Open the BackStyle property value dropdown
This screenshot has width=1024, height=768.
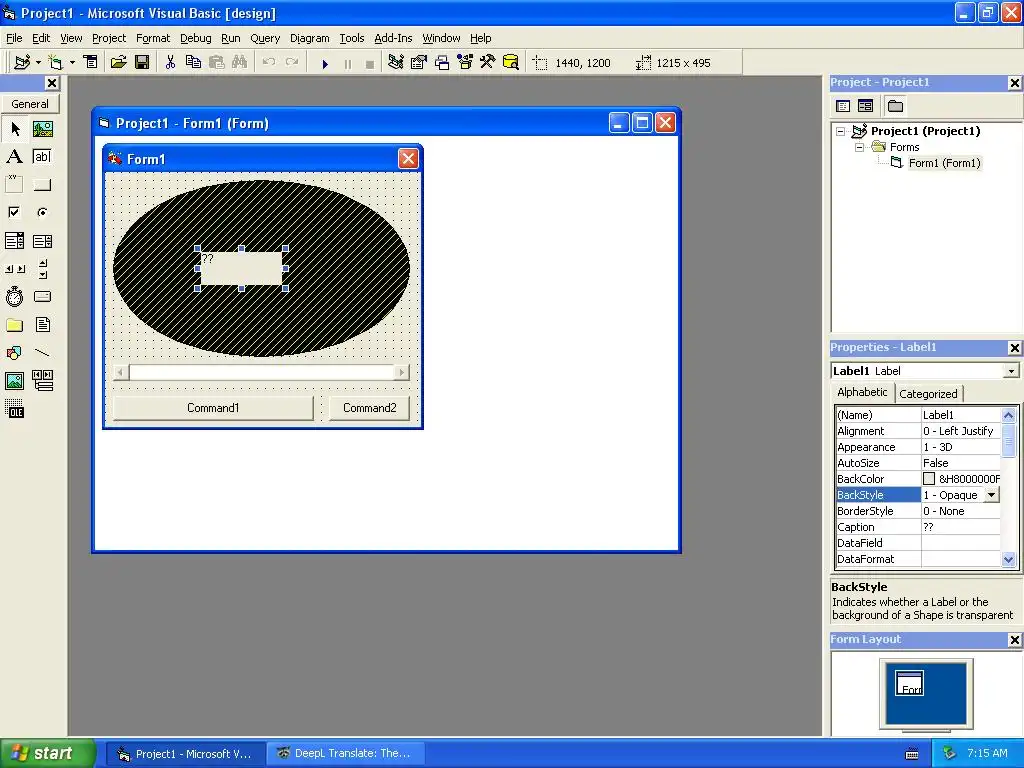pyautogui.click(x=992, y=495)
